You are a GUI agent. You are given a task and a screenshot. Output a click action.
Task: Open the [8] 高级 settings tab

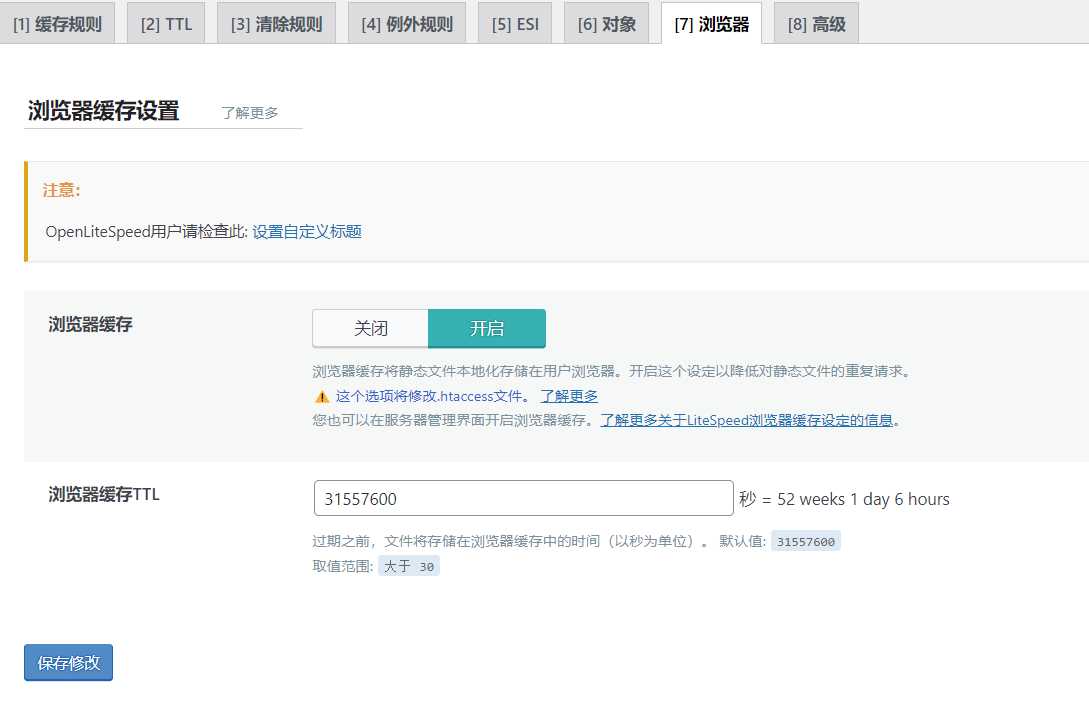point(816,24)
